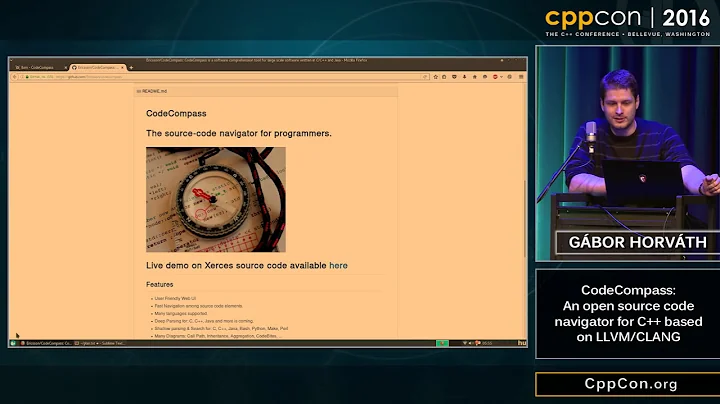Click the compass image in the README
720x404 pixels.
(x=216, y=199)
